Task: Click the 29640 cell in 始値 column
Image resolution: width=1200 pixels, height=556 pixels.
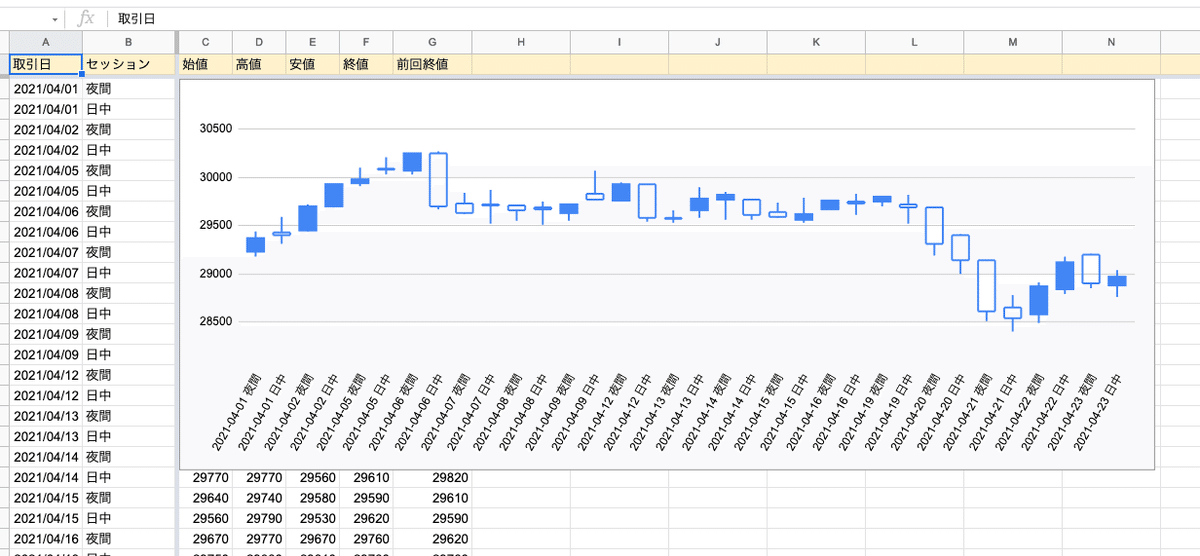Action: (x=205, y=497)
